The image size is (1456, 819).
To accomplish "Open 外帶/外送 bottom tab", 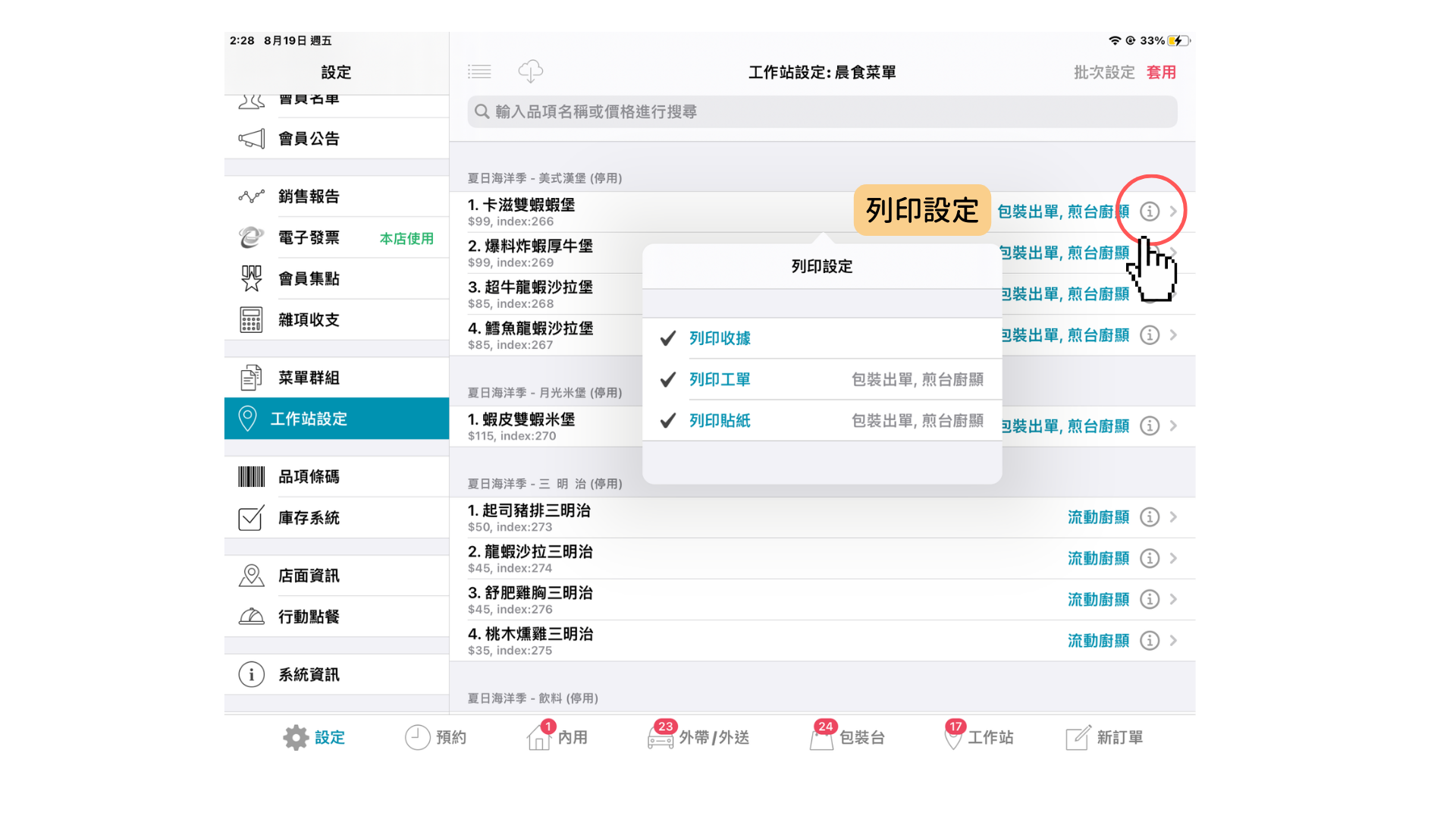I will [698, 736].
